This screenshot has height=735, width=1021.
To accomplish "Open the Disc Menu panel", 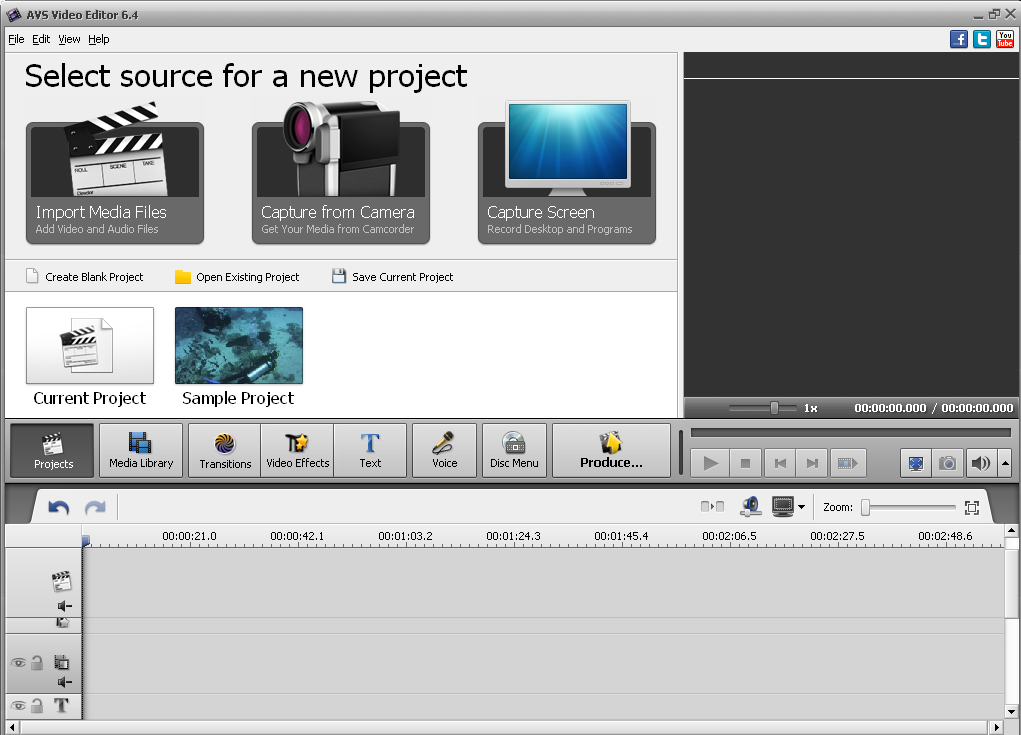I will [514, 451].
